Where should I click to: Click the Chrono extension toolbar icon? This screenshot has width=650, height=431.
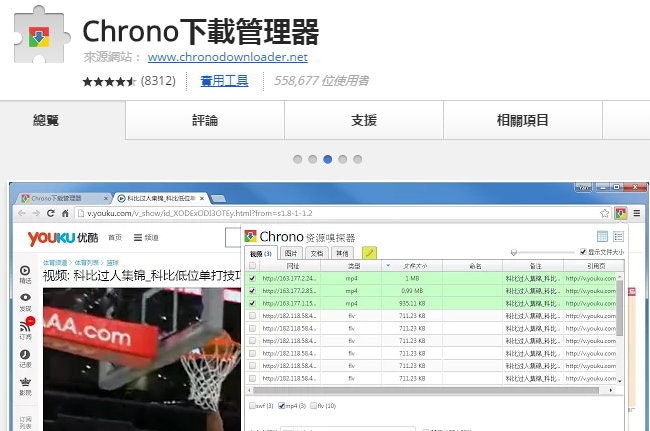click(621, 213)
